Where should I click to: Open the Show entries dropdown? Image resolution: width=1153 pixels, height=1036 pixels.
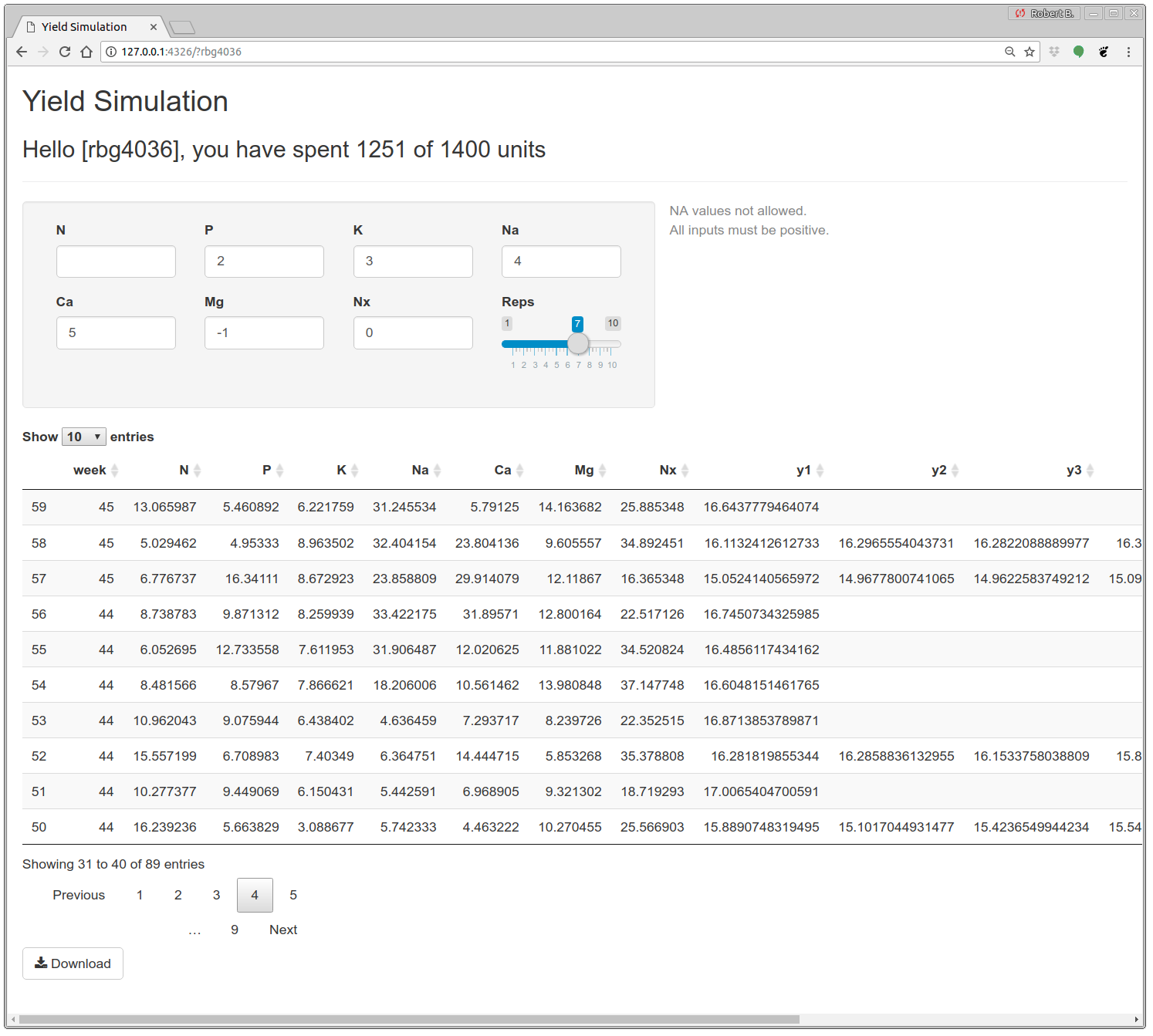click(84, 437)
